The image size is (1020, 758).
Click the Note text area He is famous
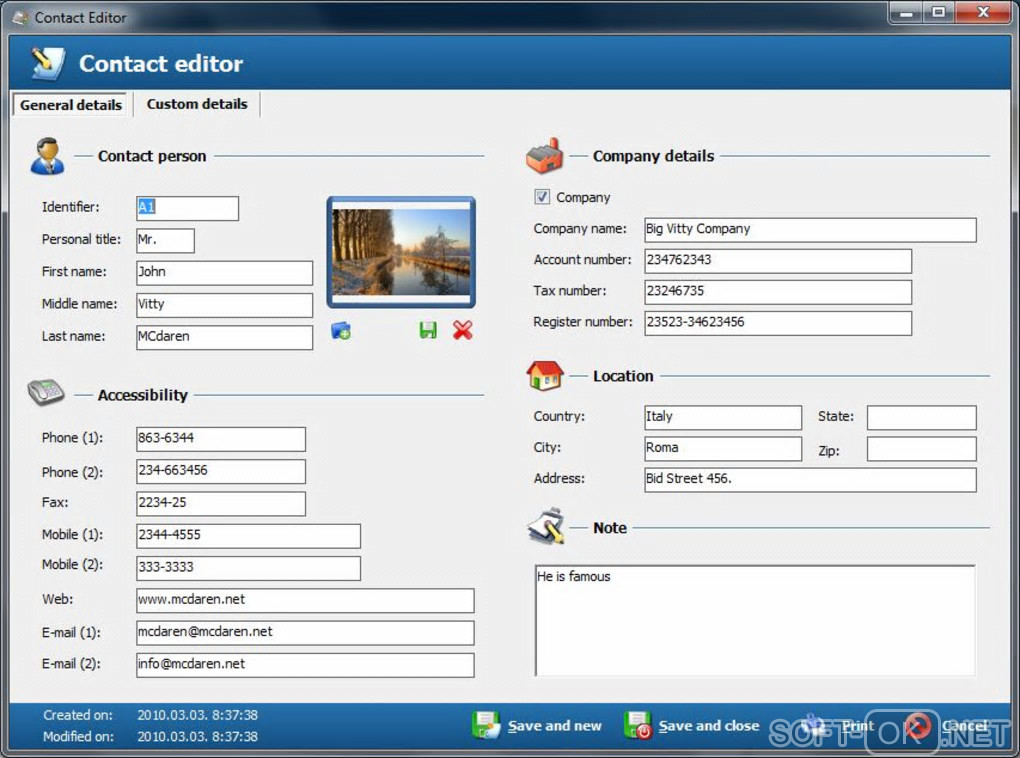(755, 620)
